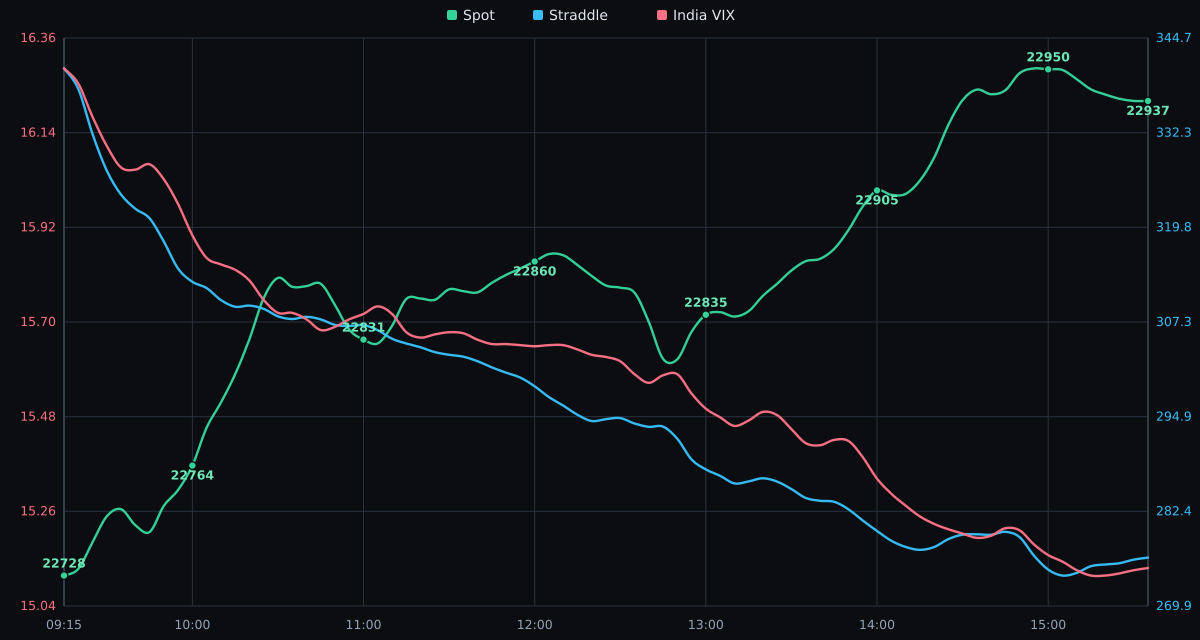
Task: Click the 15.04 VIX axis value
Action: point(38,606)
